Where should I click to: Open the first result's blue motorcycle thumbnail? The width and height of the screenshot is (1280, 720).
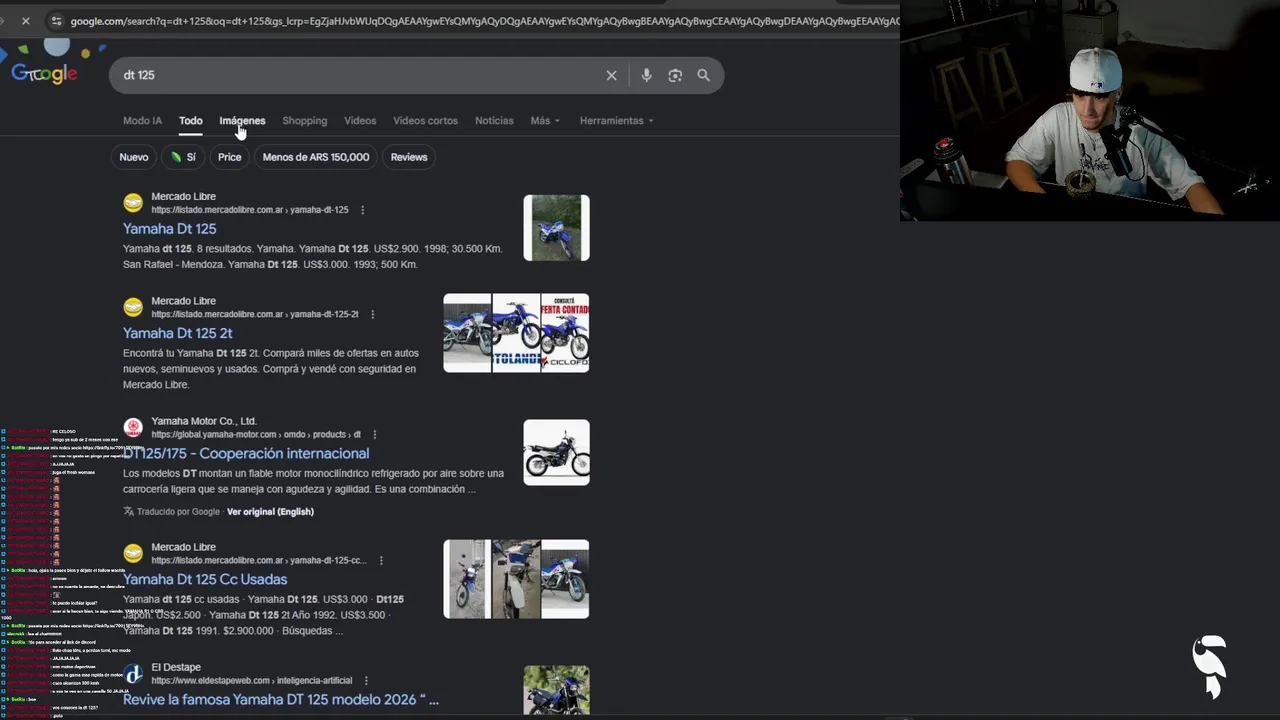tap(556, 228)
